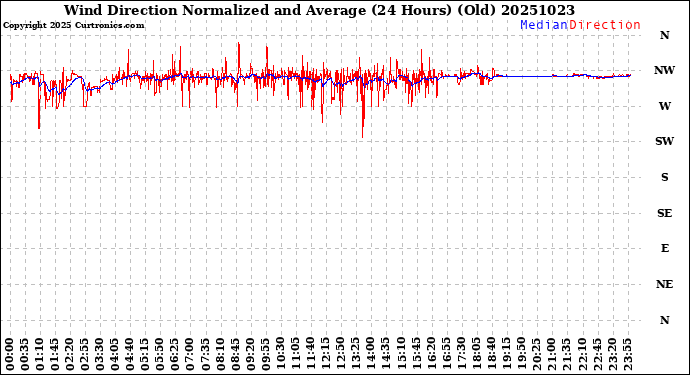Image resolution: width=690 pixels, height=375 pixels.
Task: Click the 09:20 time label
Action: [250, 354]
